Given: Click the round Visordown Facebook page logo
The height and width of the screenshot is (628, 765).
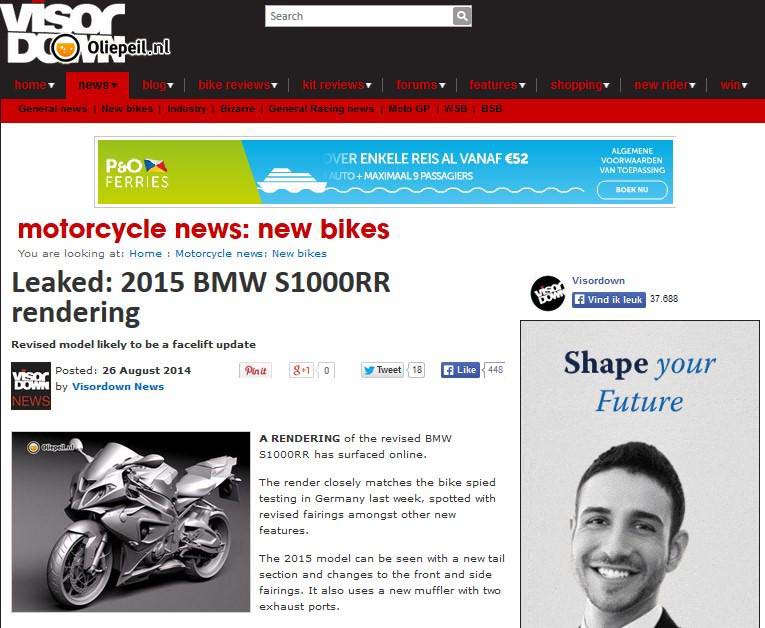Looking at the screenshot, I should pyautogui.click(x=548, y=293).
